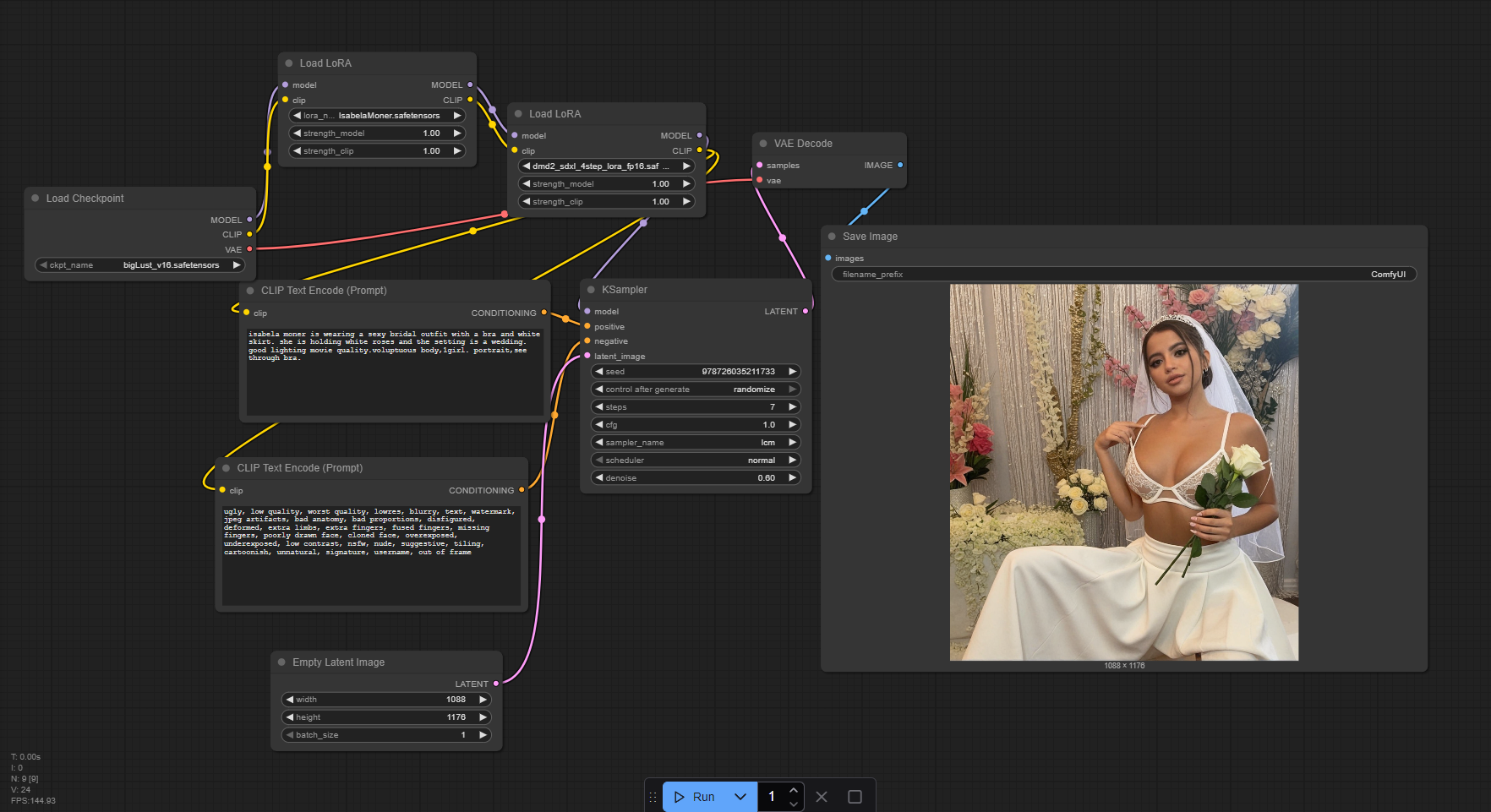Click the square clear queue icon
The height and width of the screenshot is (812, 1491).
[x=855, y=797]
